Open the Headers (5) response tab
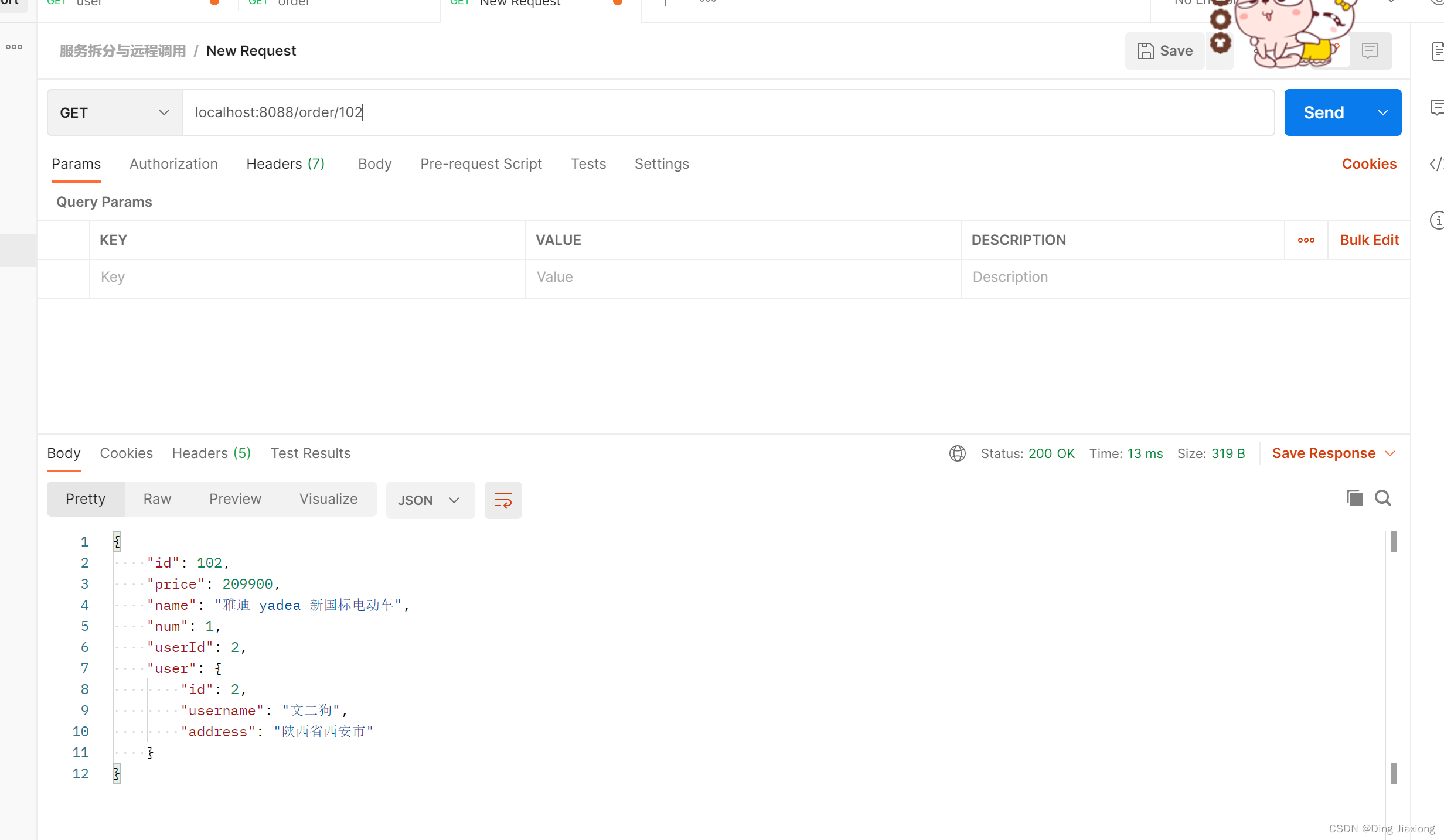The width and height of the screenshot is (1444, 840). (211, 453)
